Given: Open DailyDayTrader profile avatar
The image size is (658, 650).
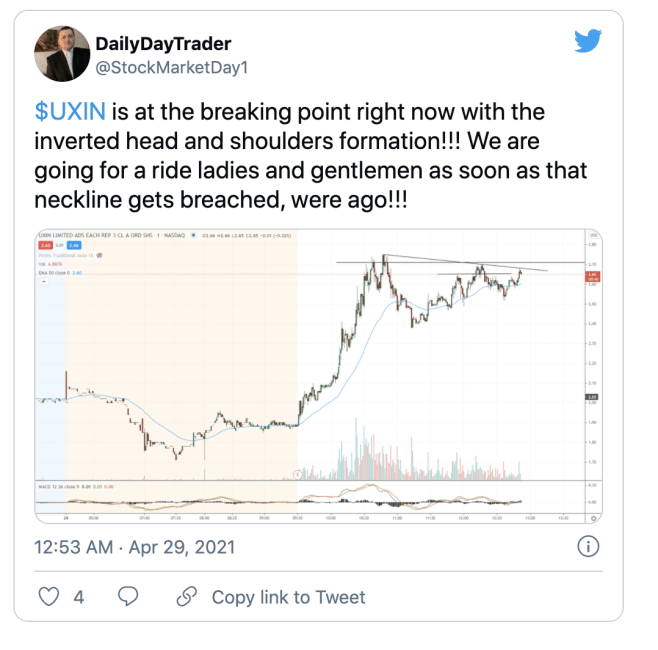Looking at the screenshot, I should [x=62, y=54].
